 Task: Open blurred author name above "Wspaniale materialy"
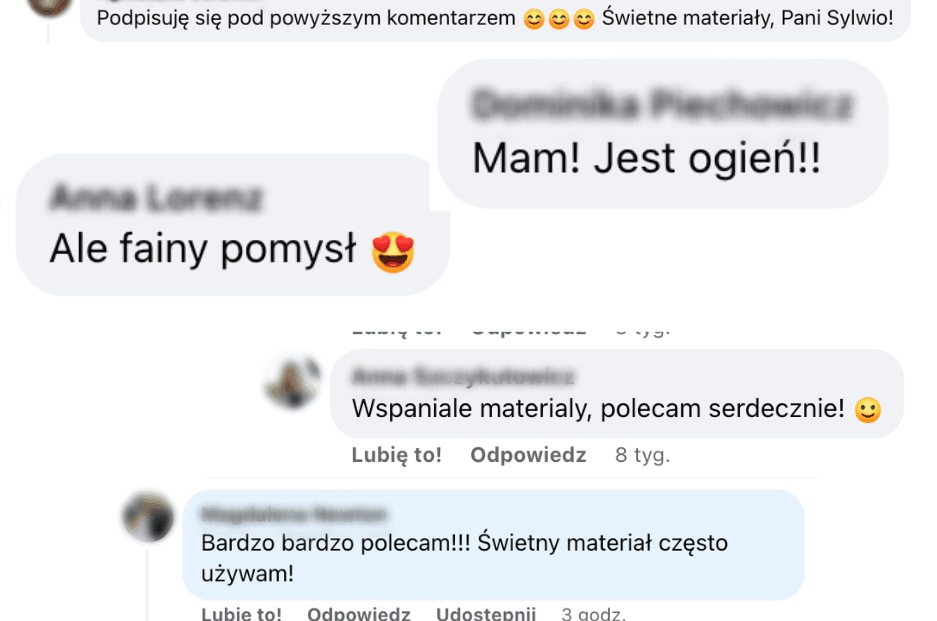point(463,377)
